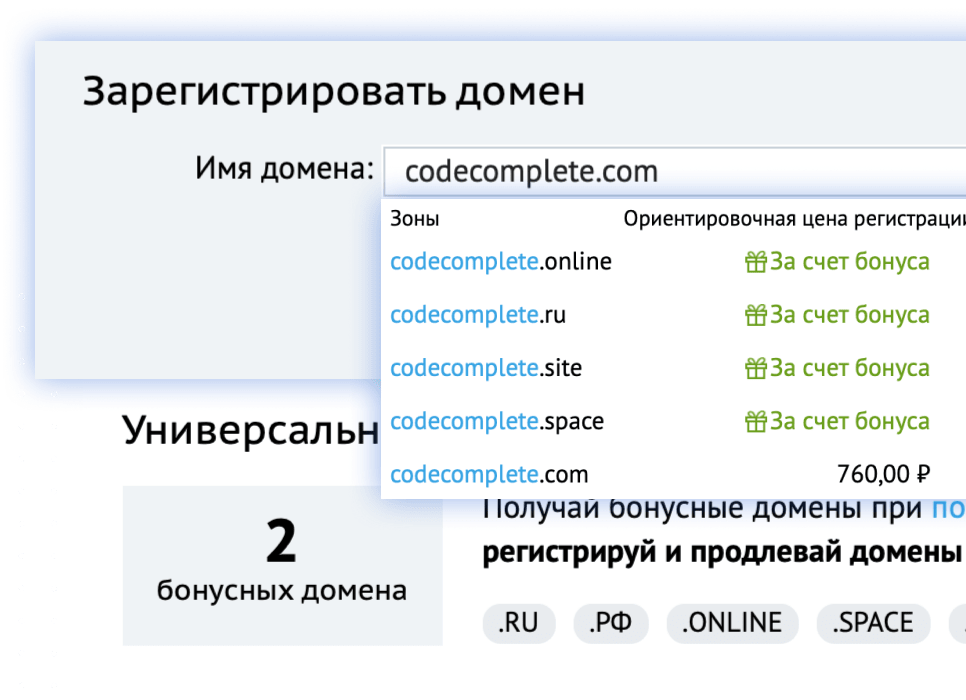Click the 760,00 ₽ price

(883, 474)
